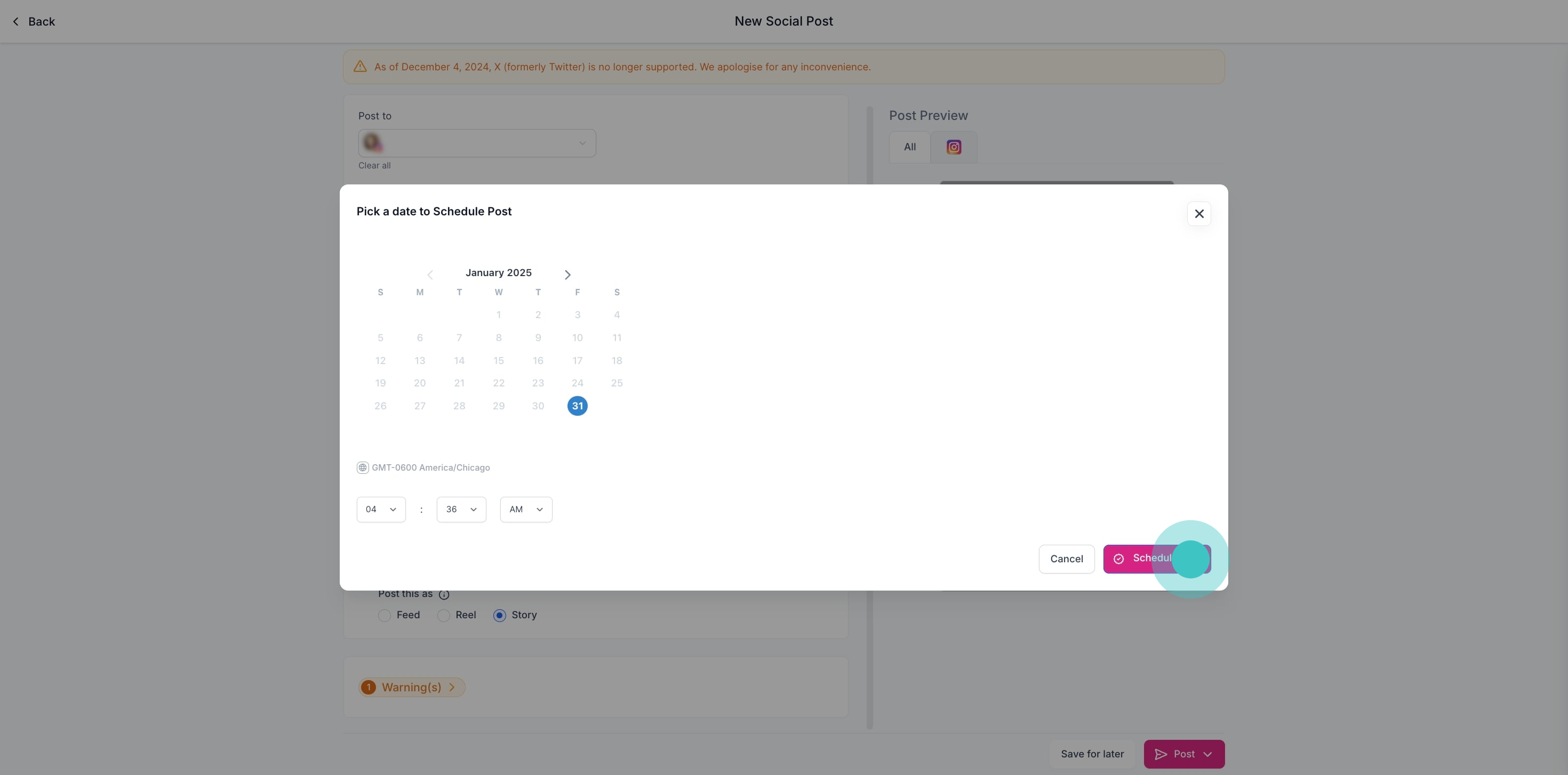Click the info icon beside Post this as
1568x775 pixels.
pos(444,594)
